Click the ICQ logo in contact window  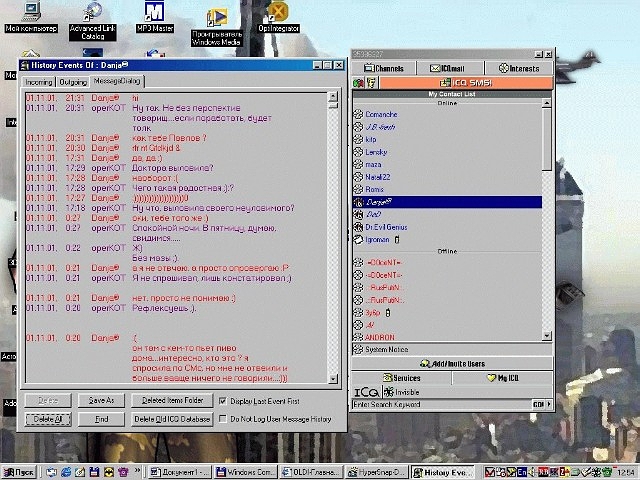(x=366, y=392)
